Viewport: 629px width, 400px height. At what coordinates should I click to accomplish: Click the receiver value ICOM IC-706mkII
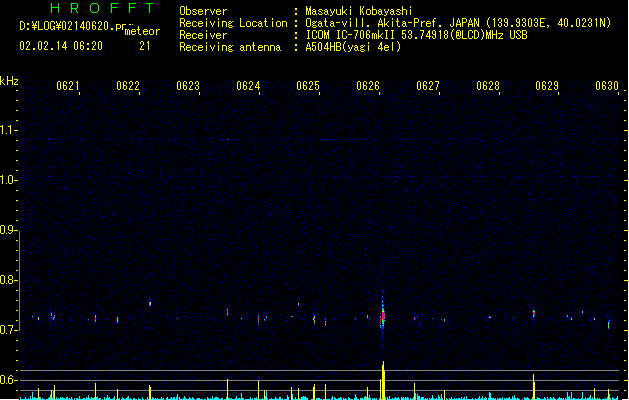(x=351, y=35)
